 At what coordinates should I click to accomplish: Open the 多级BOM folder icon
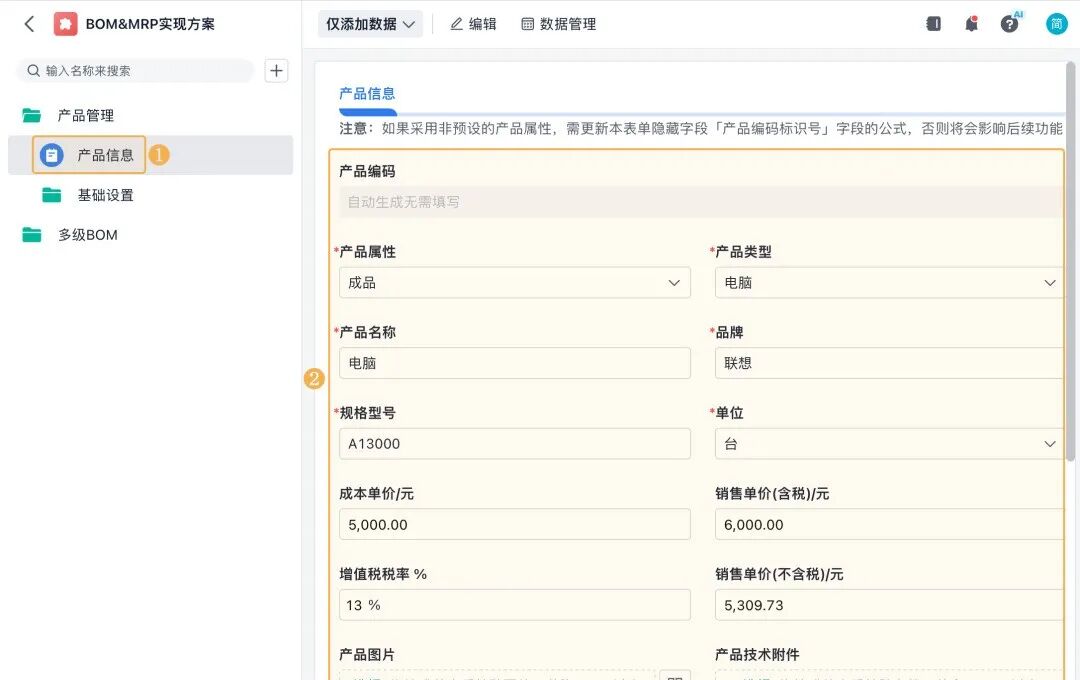(32, 234)
